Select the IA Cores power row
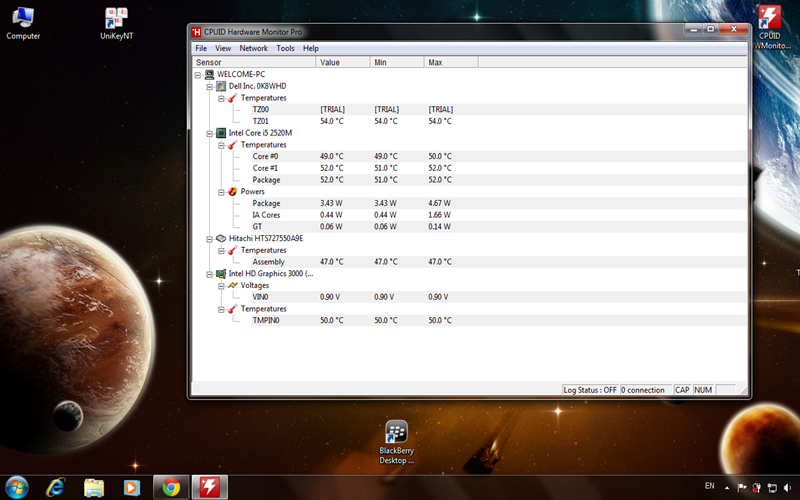The height and width of the screenshot is (500, 800). click(499, 215)
